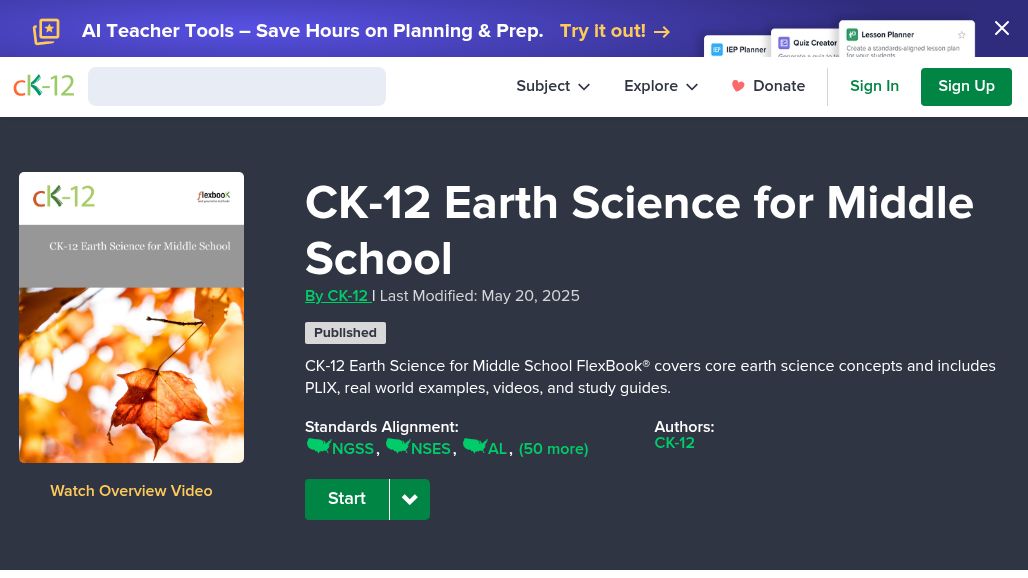Click the Sign Up button
Viewport: 1028px width, 578px height.
[x=966, y=86]
